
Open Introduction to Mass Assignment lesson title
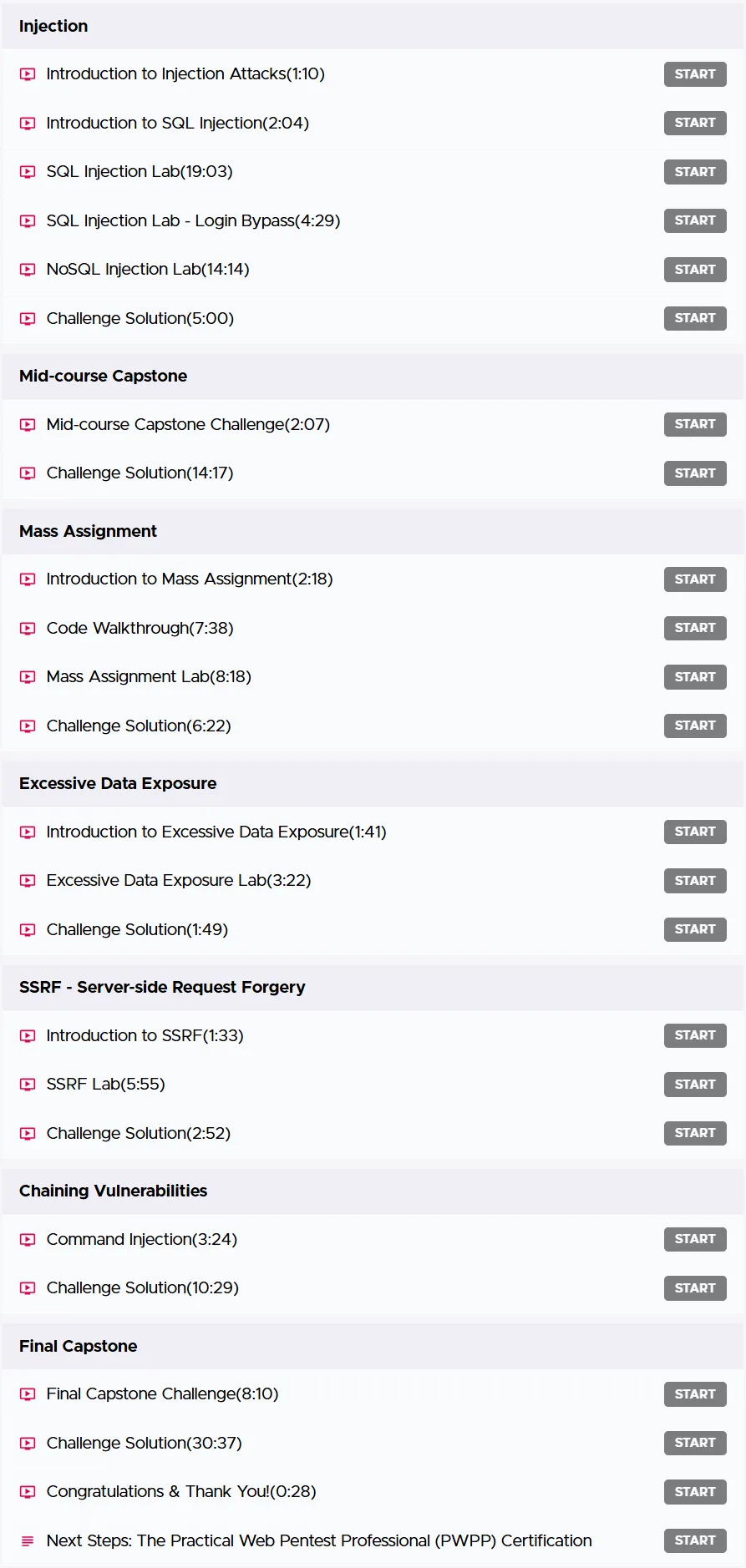click(190, 579)
